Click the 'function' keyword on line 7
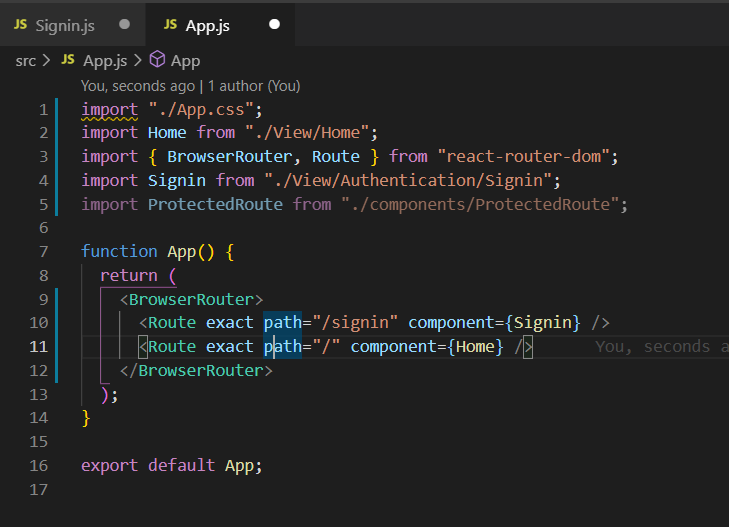Screen dimensions: 729x527 click(119, 251)
